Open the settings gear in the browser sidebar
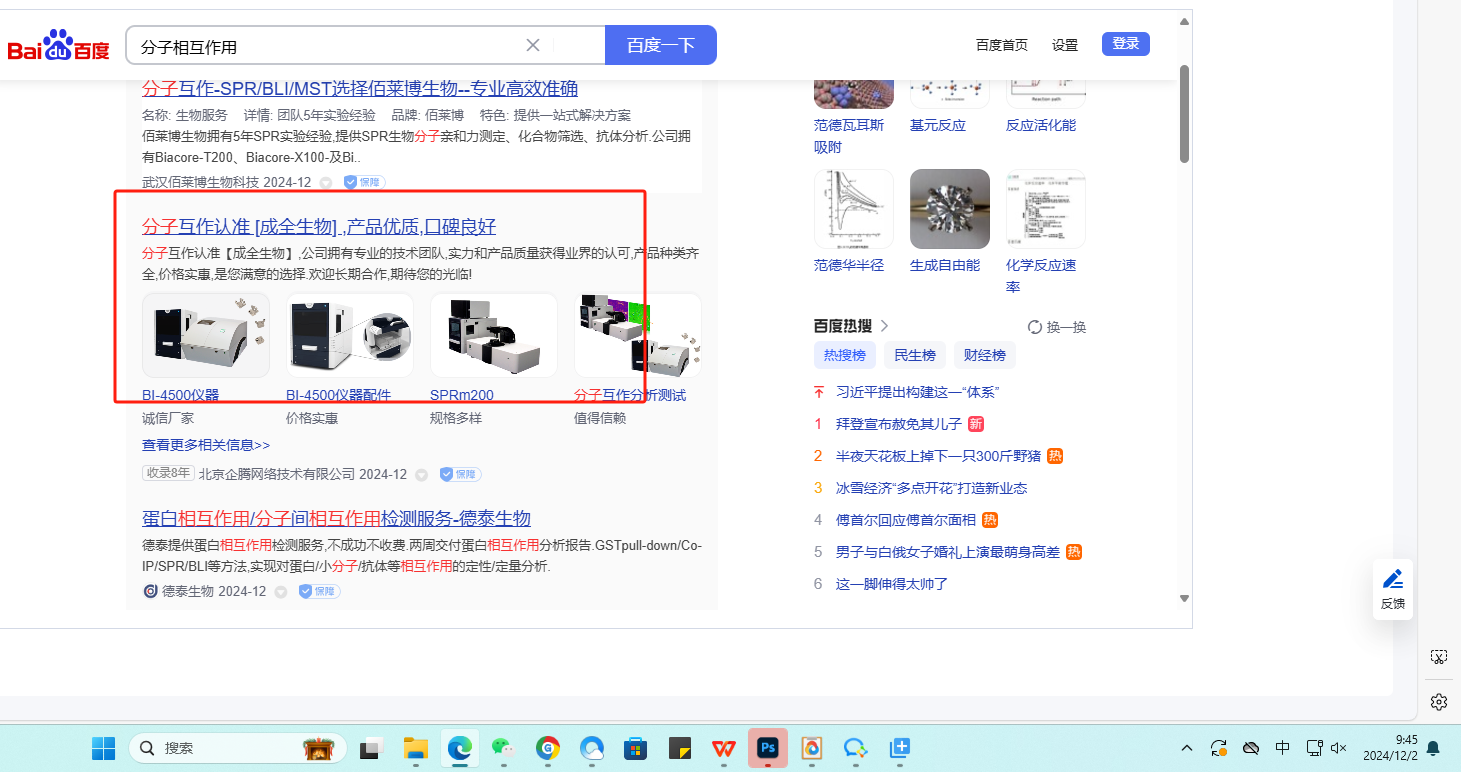This screenshot has height=772, width=1461. coord(1439,701)
